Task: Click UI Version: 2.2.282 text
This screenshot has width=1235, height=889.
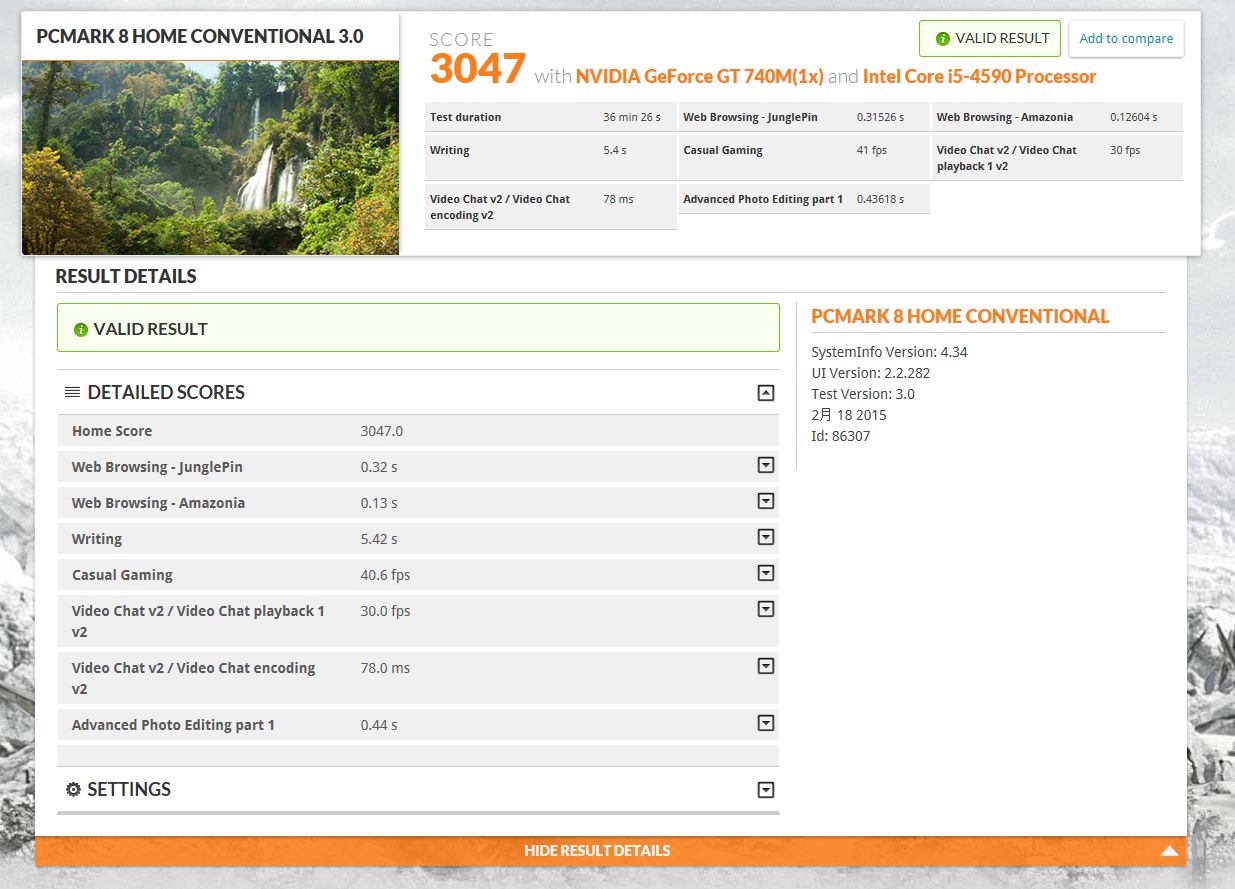Action: (871, 373)
